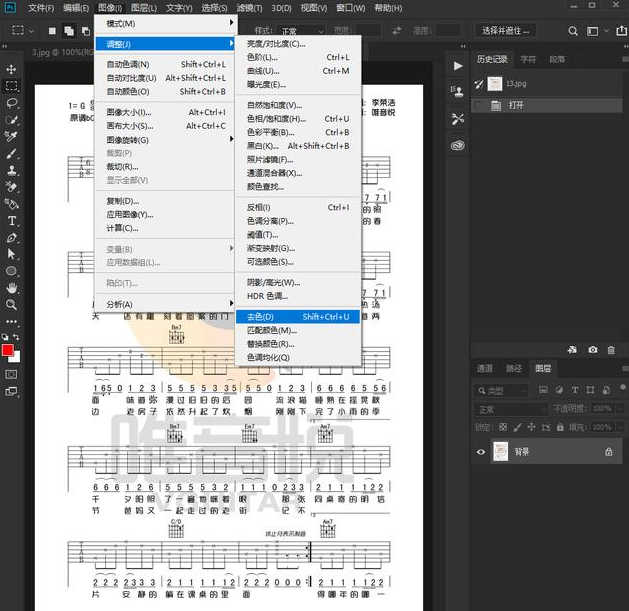Select the Hand tool
The image size is (629, 611).
[x=11, y=288]
